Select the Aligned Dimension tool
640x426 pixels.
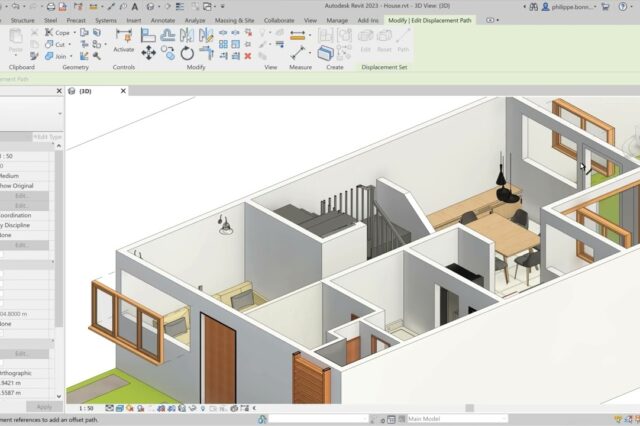point(298,35)
